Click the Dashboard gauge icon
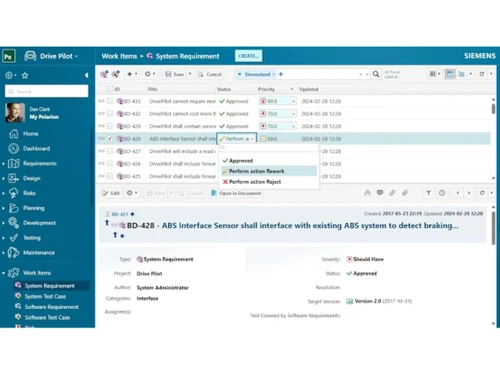 [14, 149]
